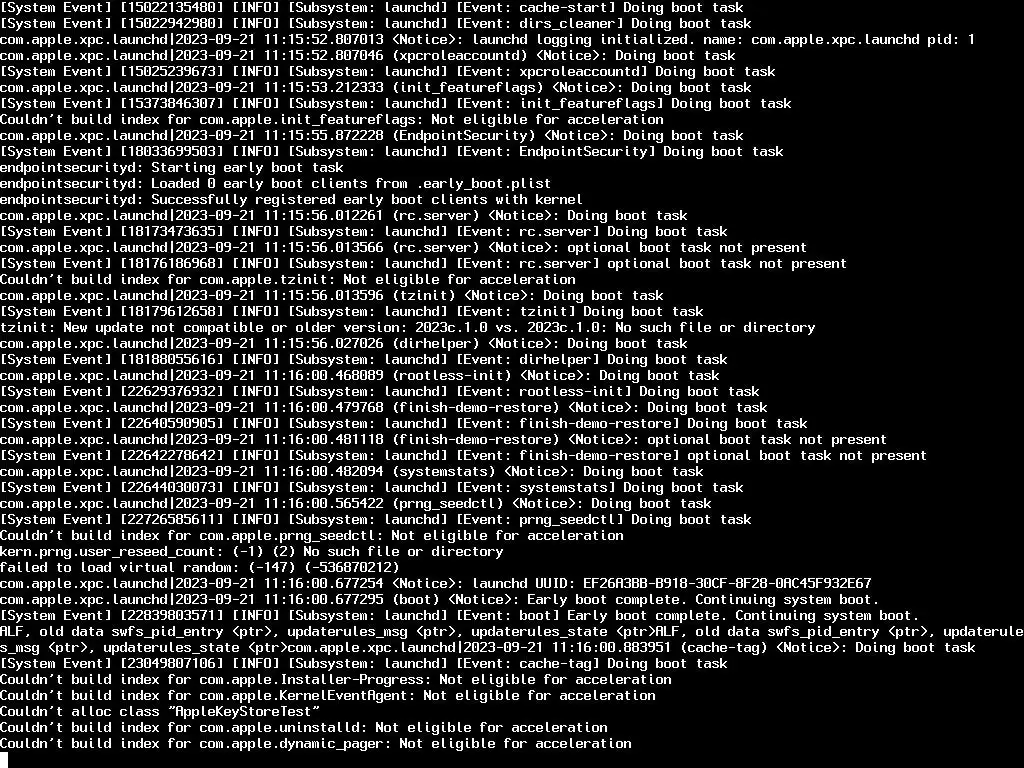Click 'com.apple.KernelEventAgent' index error line
1024x768 pixels.
pyautogui.click(x=328, y=696)
